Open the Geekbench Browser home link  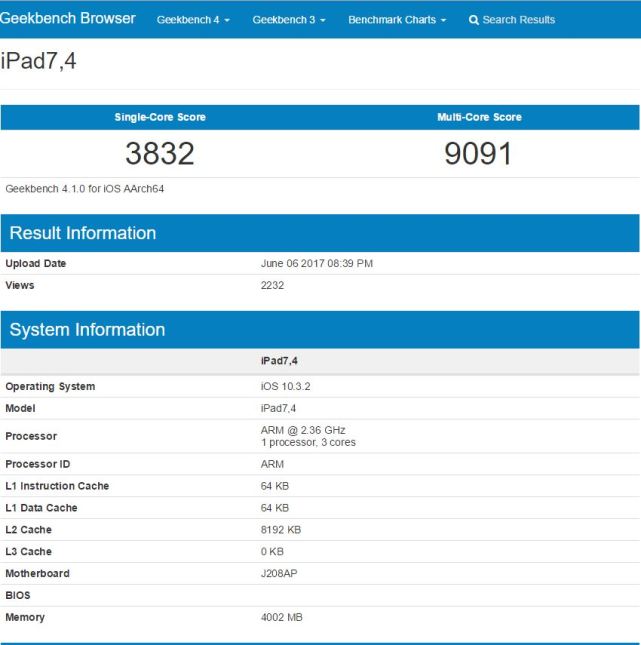67,19
